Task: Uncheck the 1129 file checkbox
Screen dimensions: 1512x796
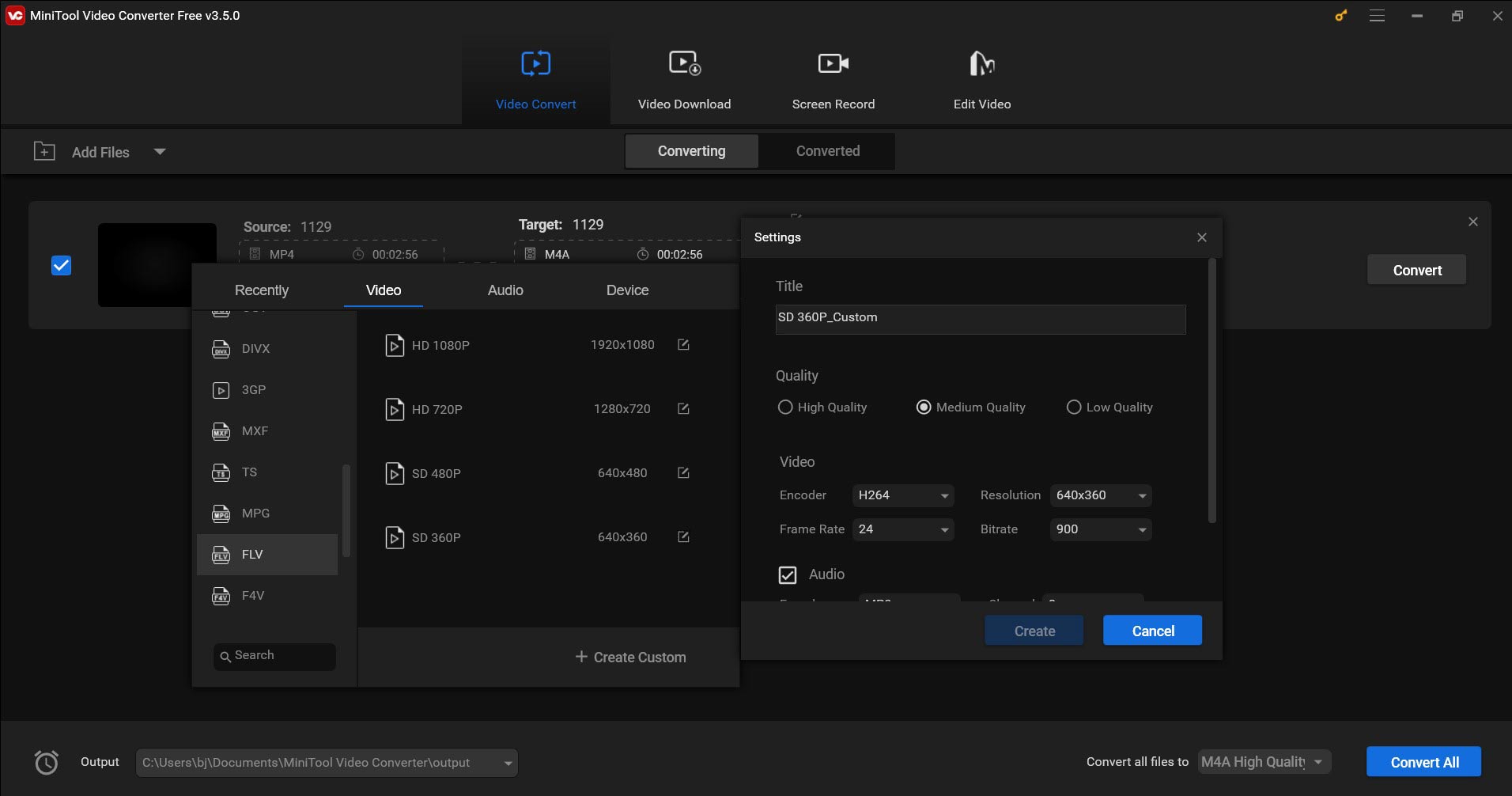Action: pyautogui.click(x=61, y=265)
